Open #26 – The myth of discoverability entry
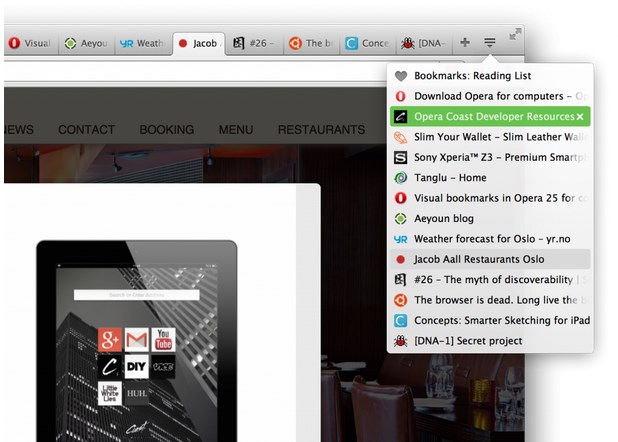Viewport: 618px width, 442px height. tap(490, 280)
